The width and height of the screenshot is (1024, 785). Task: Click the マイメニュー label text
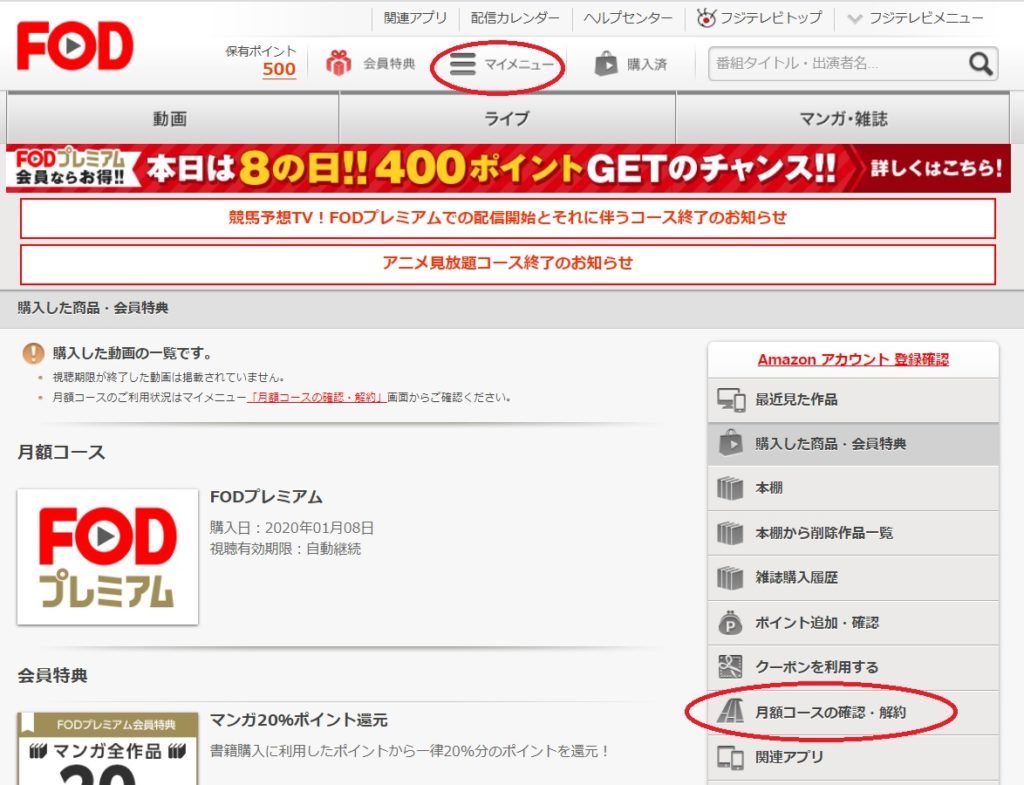coord(519,64)
